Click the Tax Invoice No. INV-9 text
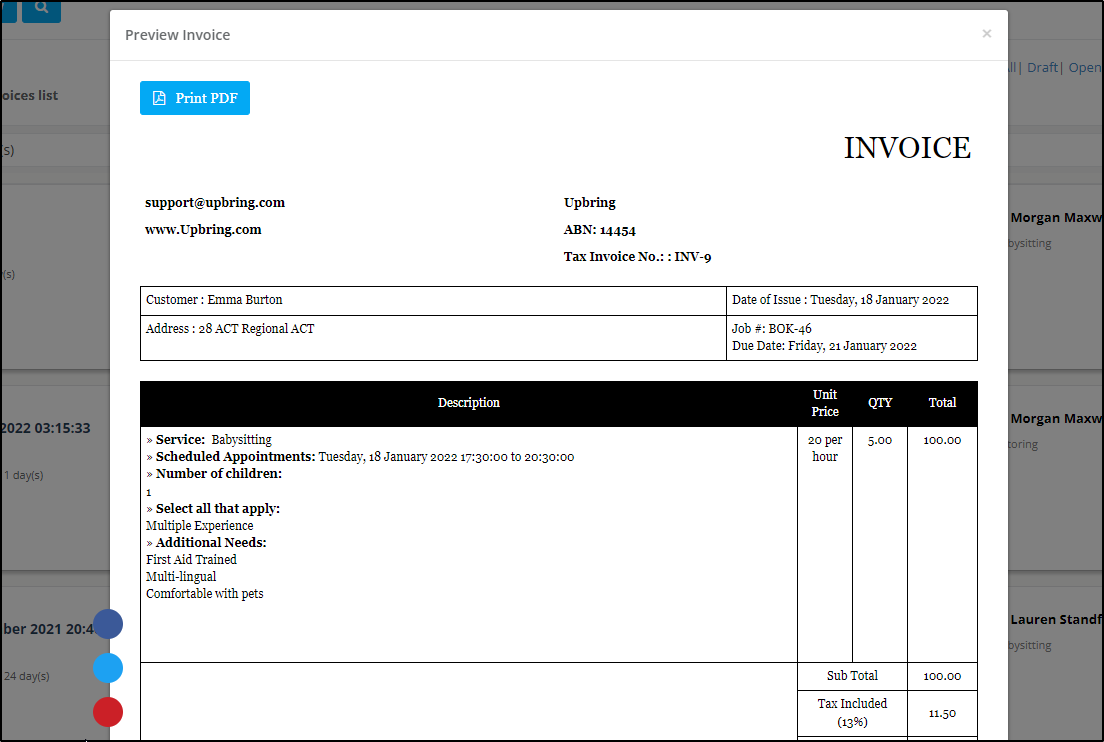 point(637,257)
